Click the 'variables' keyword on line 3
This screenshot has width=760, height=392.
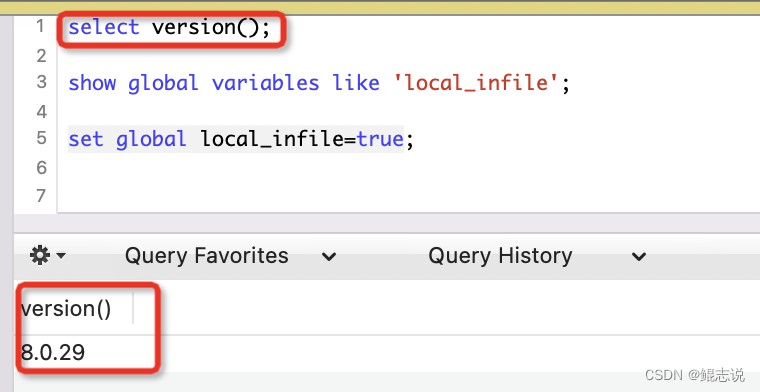(x=265, y=83)
